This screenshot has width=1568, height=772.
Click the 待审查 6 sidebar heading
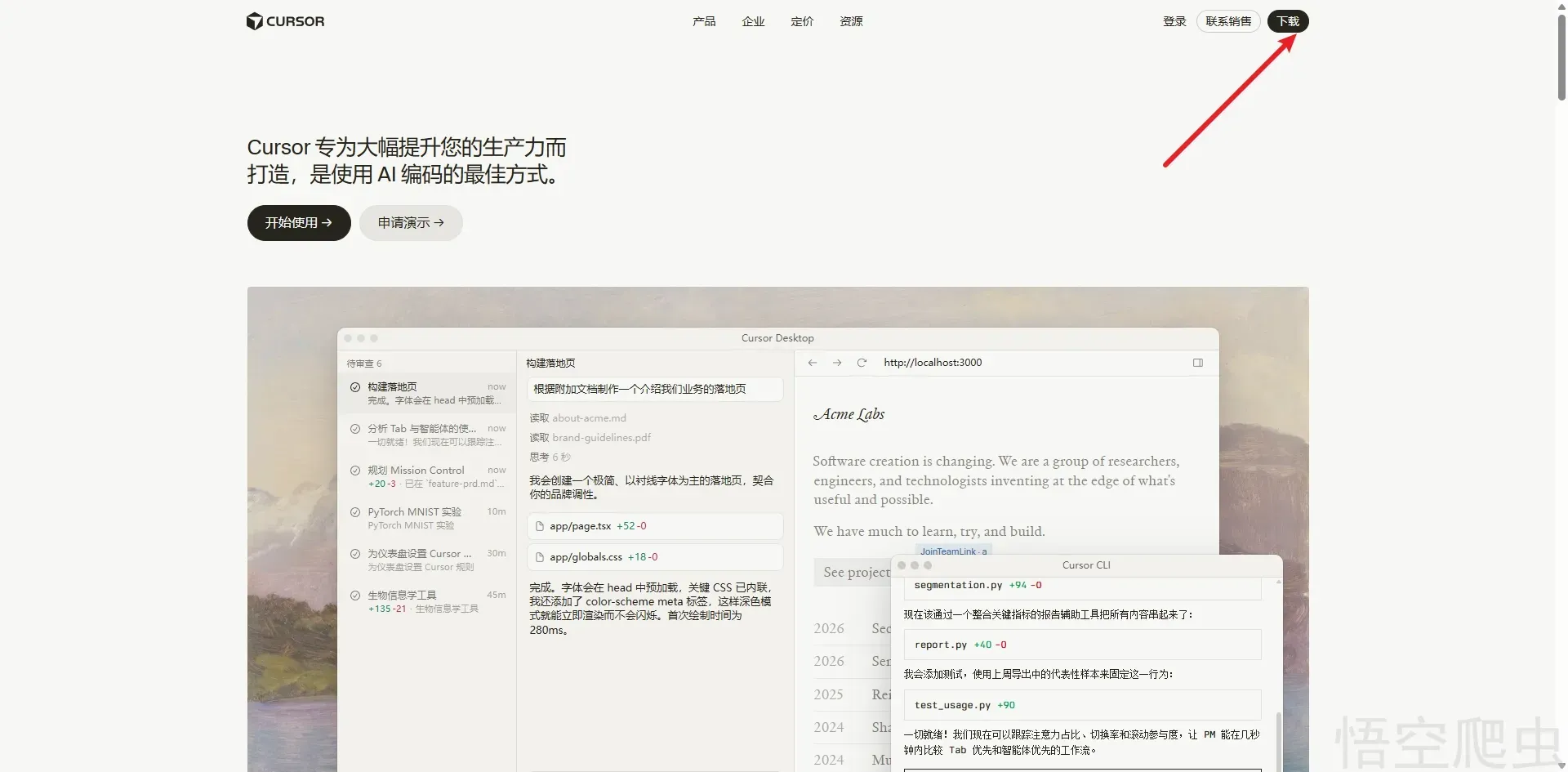tap(363, 364)
